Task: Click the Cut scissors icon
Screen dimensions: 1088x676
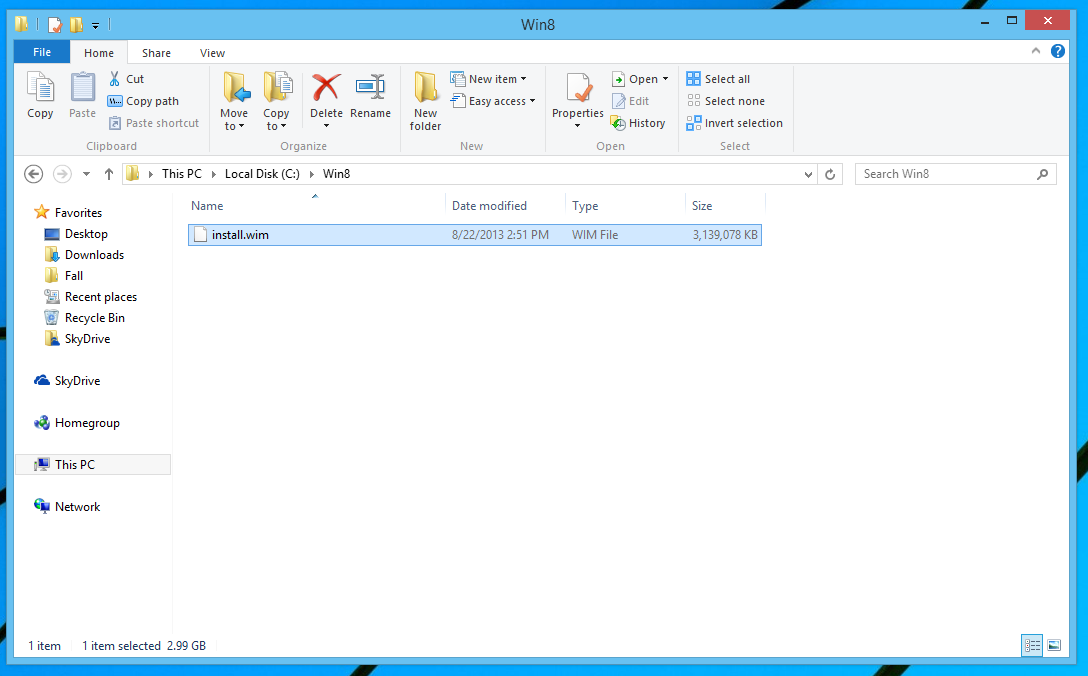Action: pyautogui.click(x=114, y=79)
